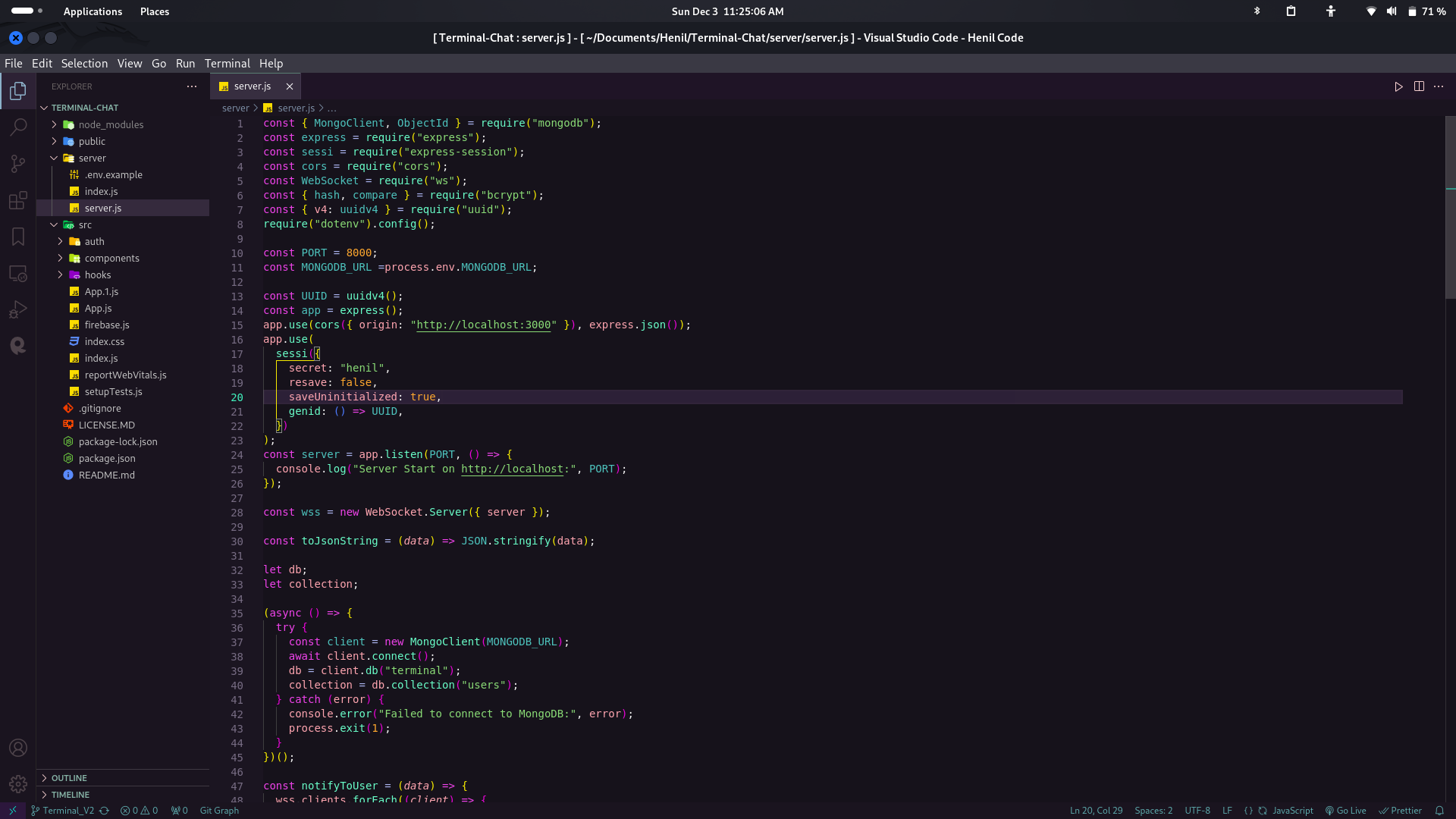Open the notifications bell in status bar
Screen dimensions: 1456x819
[x=1439, y=811]
